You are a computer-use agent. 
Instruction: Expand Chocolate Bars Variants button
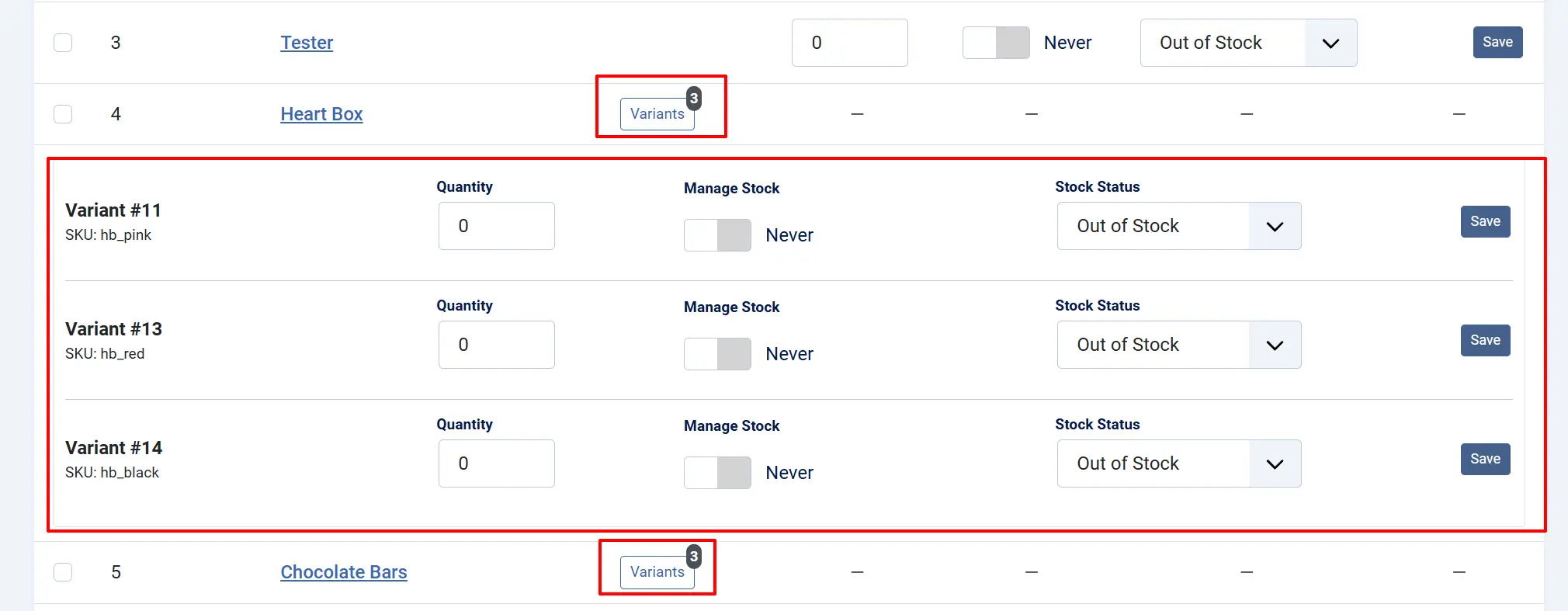tap(657, 572)
